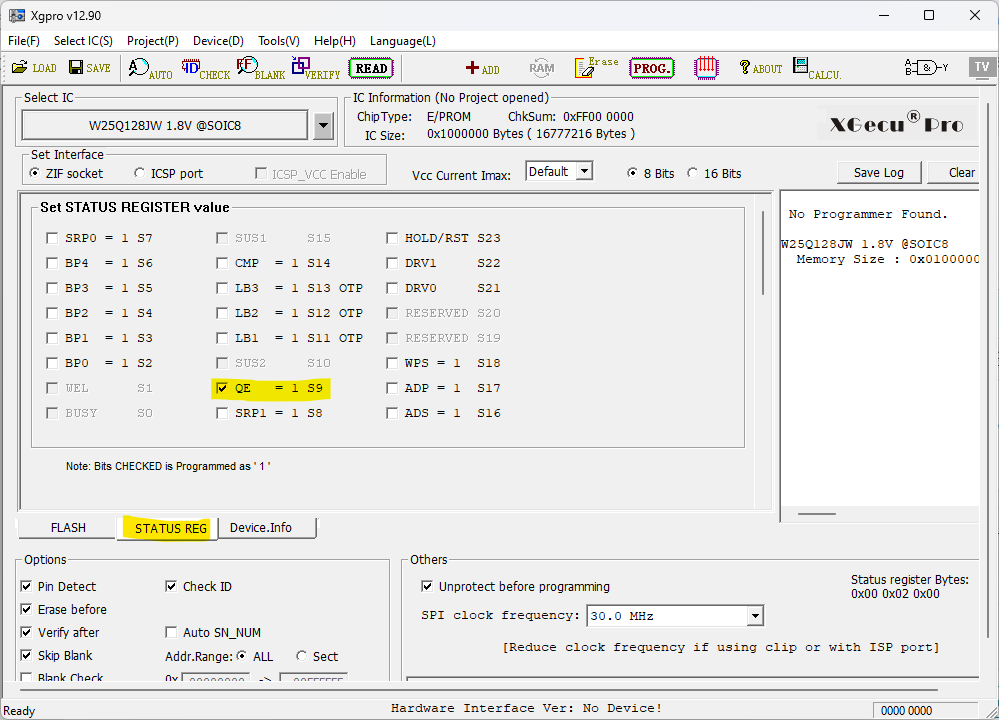Expand the Vcc Current Imax dropdown
The height and width of the screenshot is (720, 999).
[584, 172]
